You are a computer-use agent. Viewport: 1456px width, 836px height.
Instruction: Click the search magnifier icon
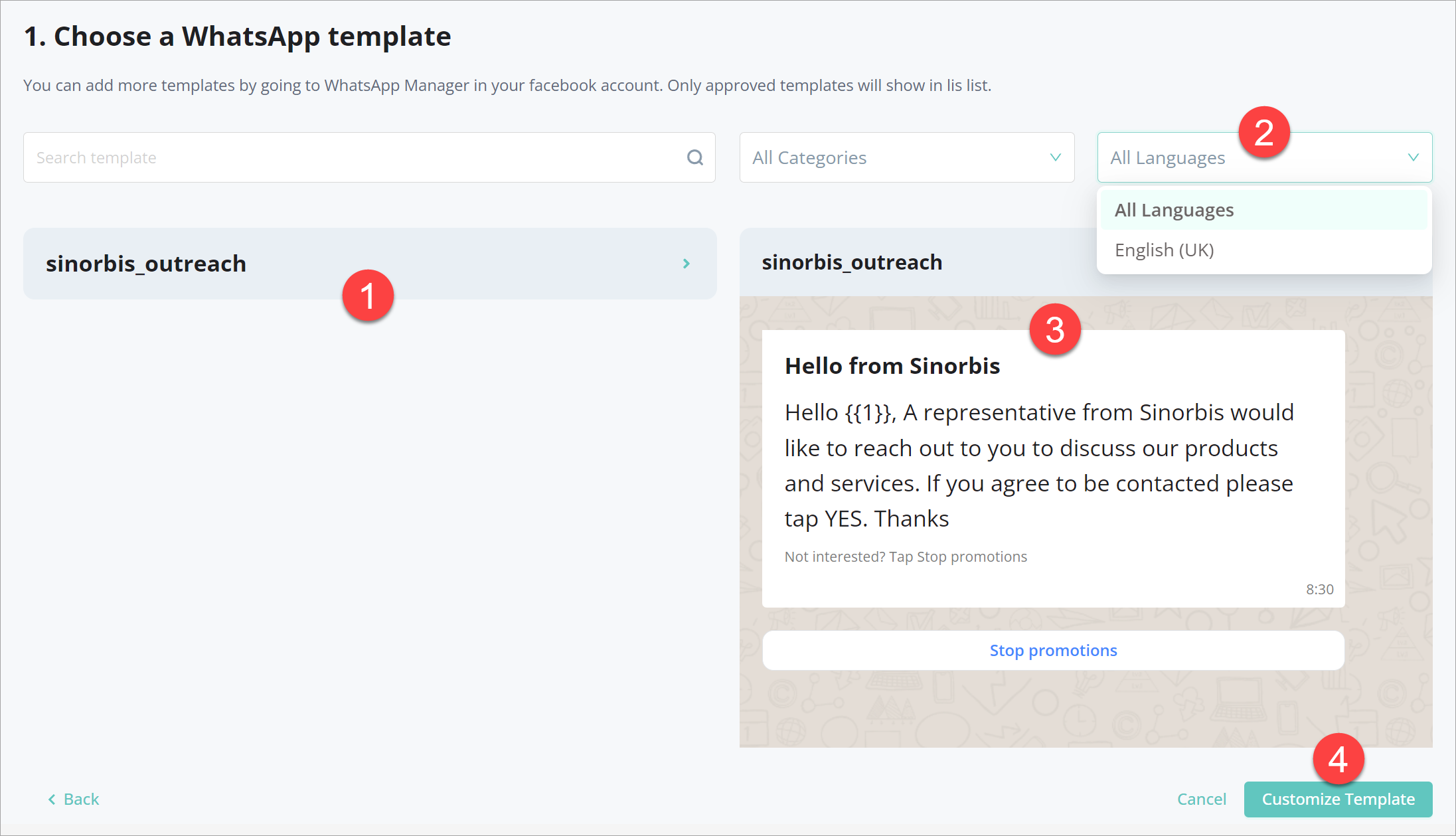694,157
